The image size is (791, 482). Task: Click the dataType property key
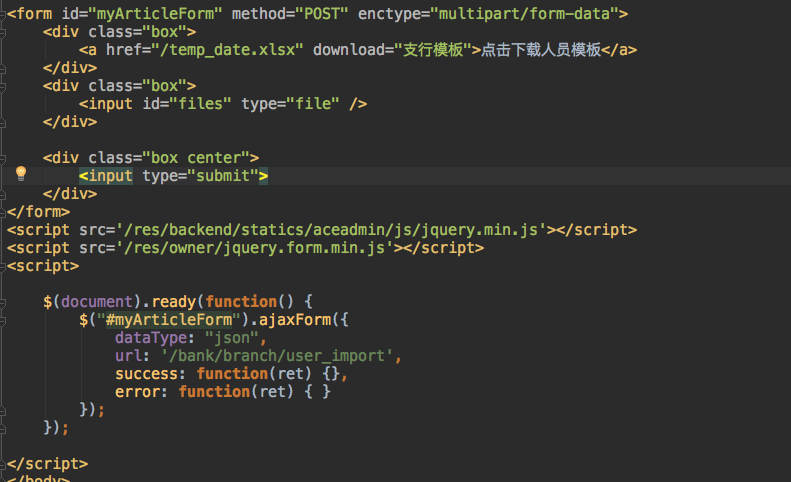click(x=151, y=338)
